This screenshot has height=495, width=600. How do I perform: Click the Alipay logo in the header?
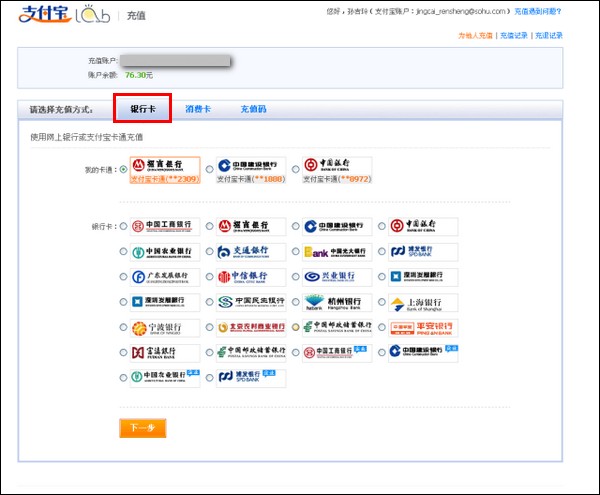(45, 14)
